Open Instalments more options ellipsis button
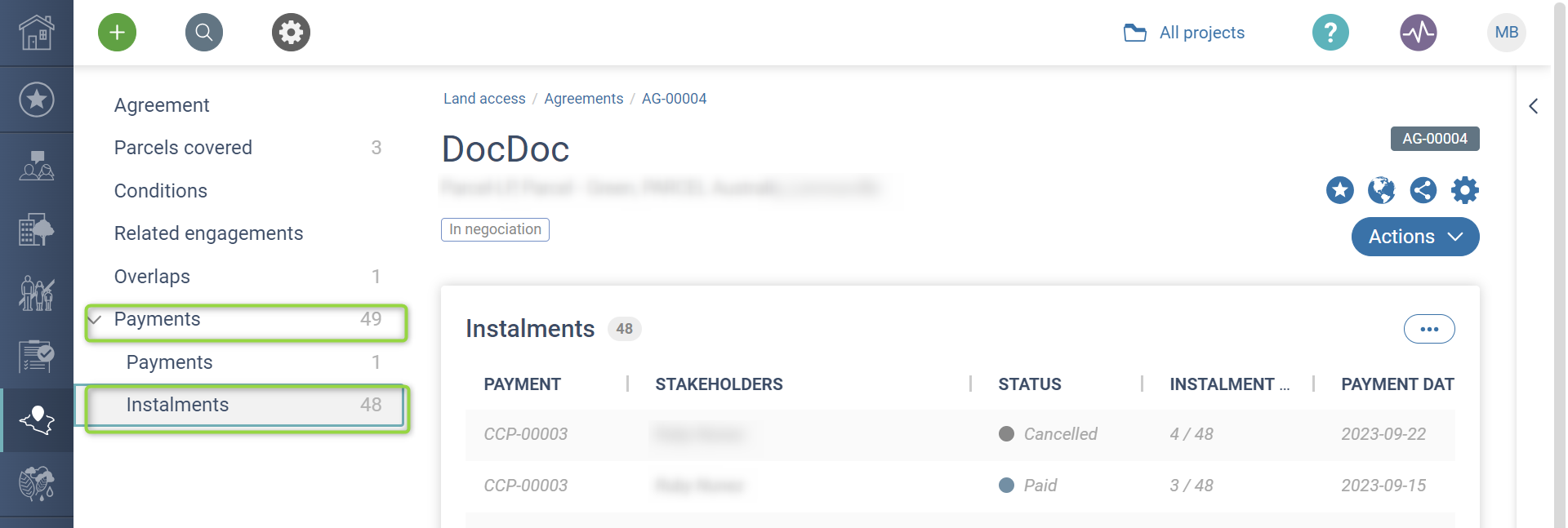This screenshot has width=1568, height=528. [x=1429, y=329]
